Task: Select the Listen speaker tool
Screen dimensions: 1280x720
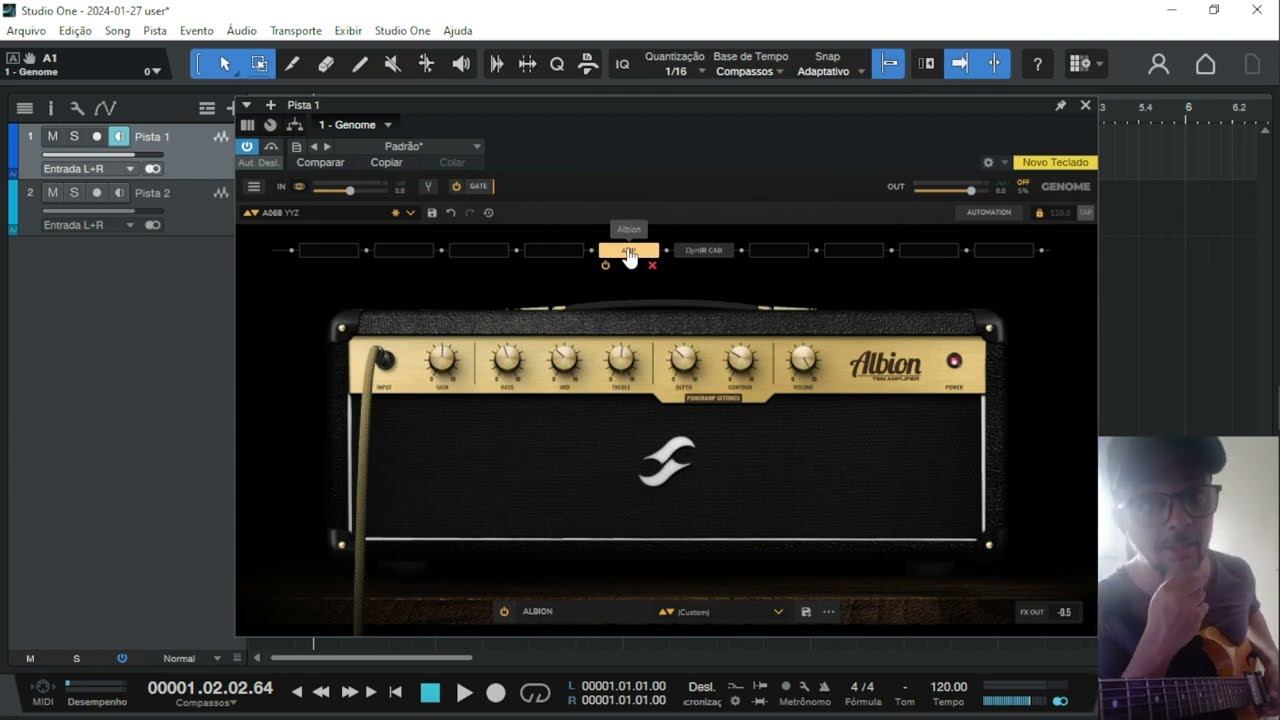Action: pos(461,64)
